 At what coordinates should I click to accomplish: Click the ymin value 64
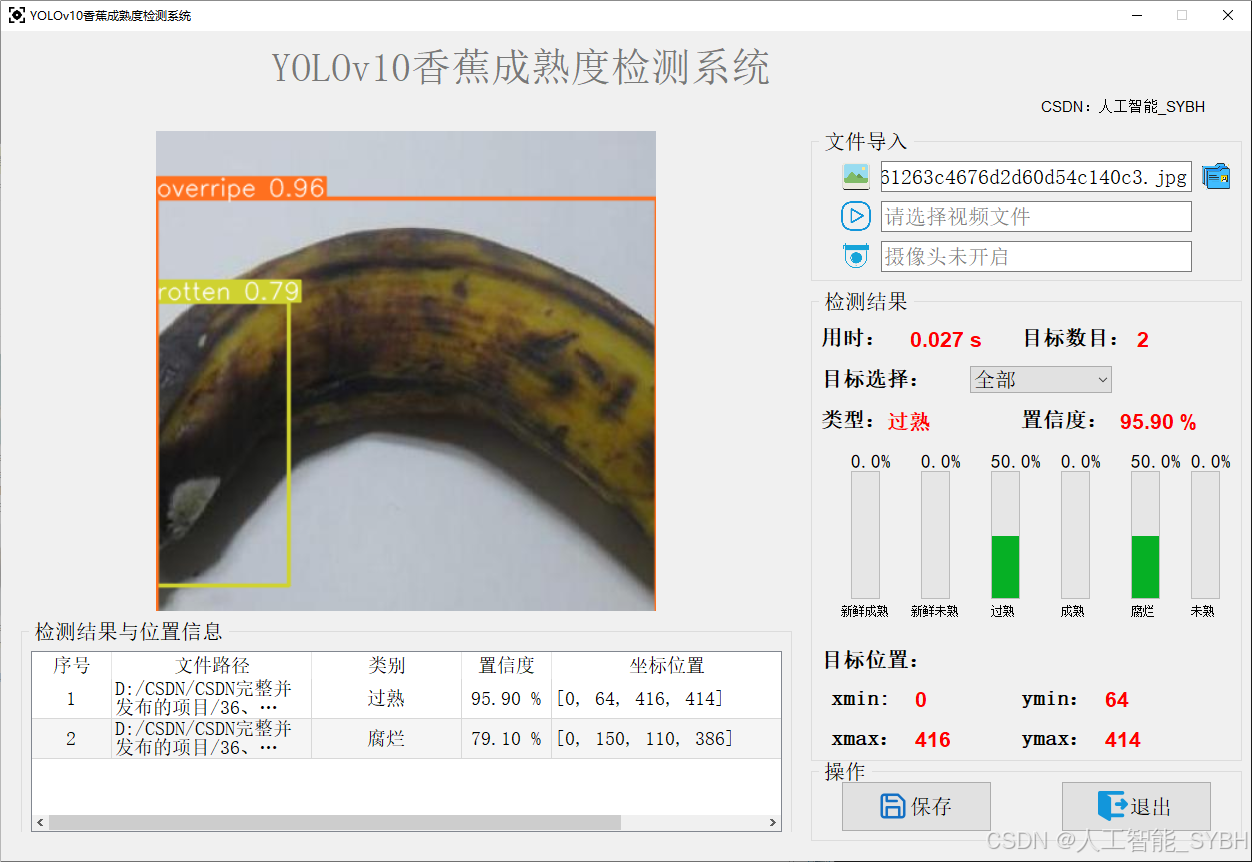coord(1117,700)
